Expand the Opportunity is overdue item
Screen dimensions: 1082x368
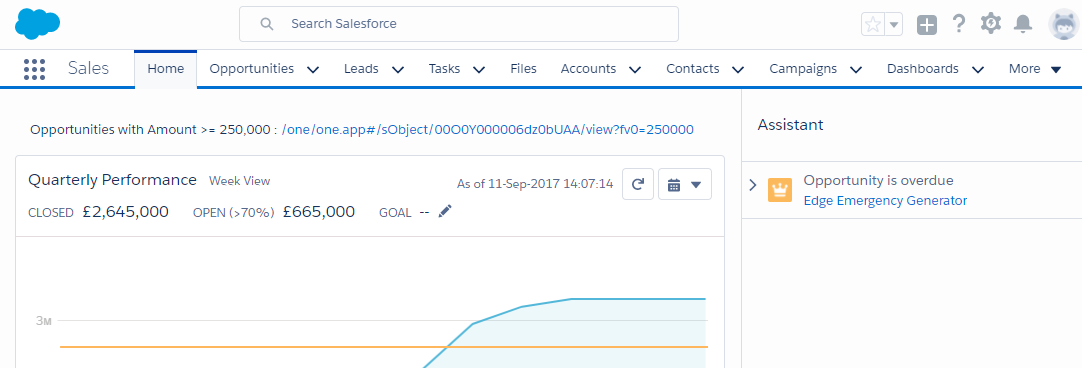(x=753, y=185)
